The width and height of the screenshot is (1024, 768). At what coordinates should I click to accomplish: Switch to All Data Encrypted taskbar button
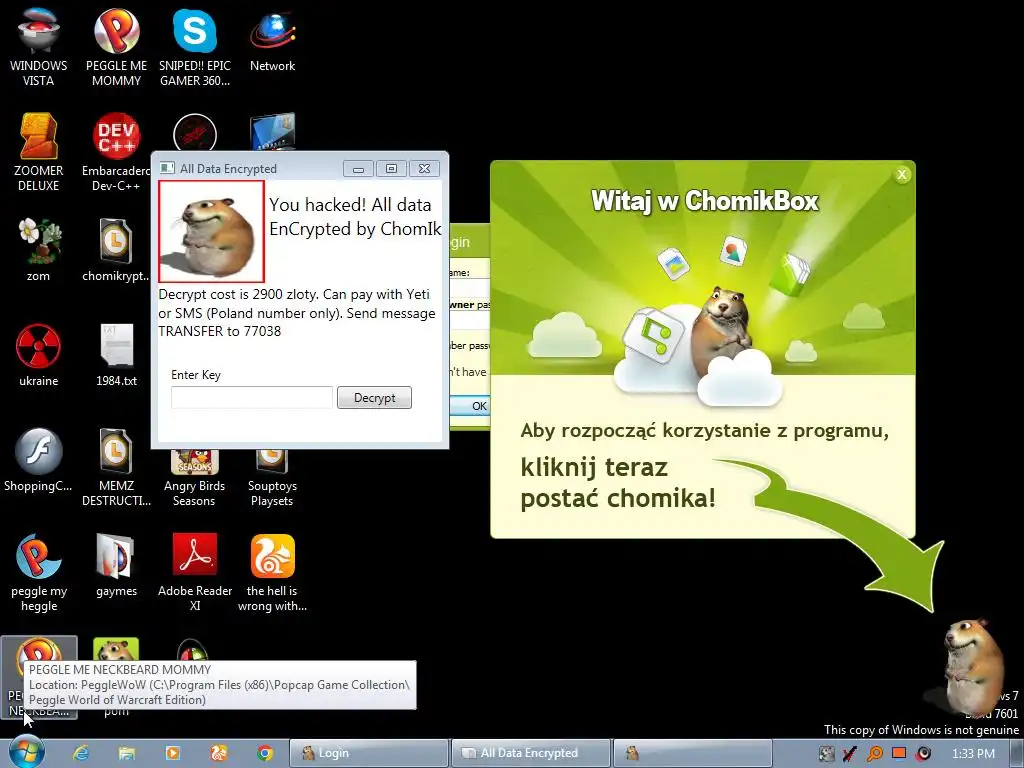click(x=530, y=753)
